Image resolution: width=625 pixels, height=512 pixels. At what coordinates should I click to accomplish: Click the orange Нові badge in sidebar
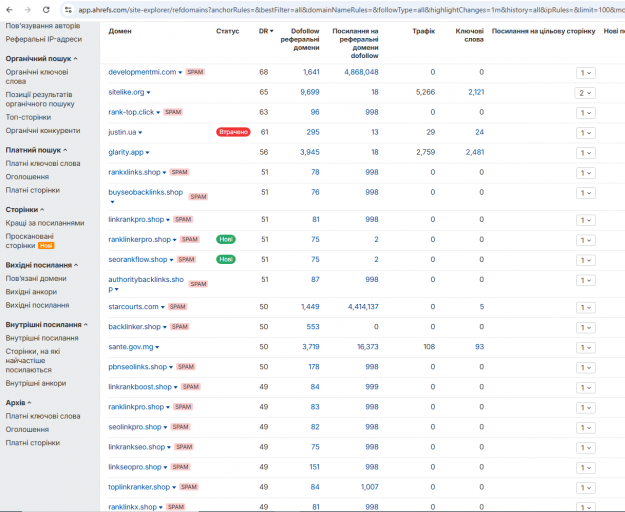pos(46,246)
